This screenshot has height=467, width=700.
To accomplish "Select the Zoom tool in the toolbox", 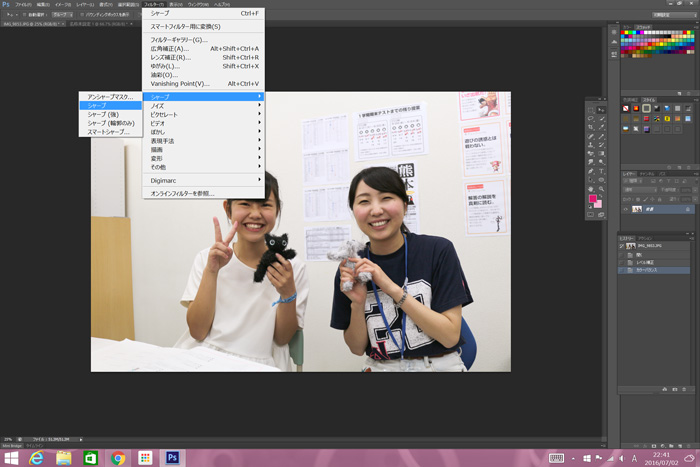I will click(x=600, y=189).
